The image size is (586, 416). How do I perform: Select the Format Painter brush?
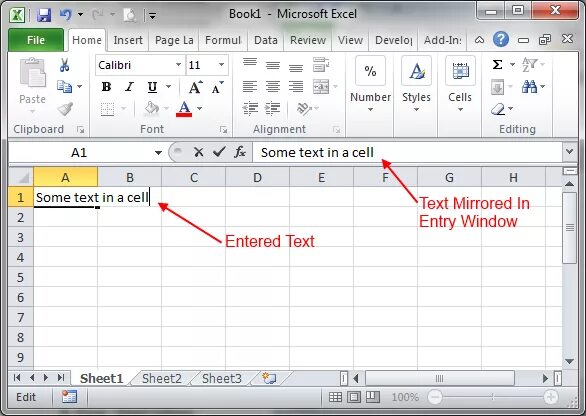point(65,109)
